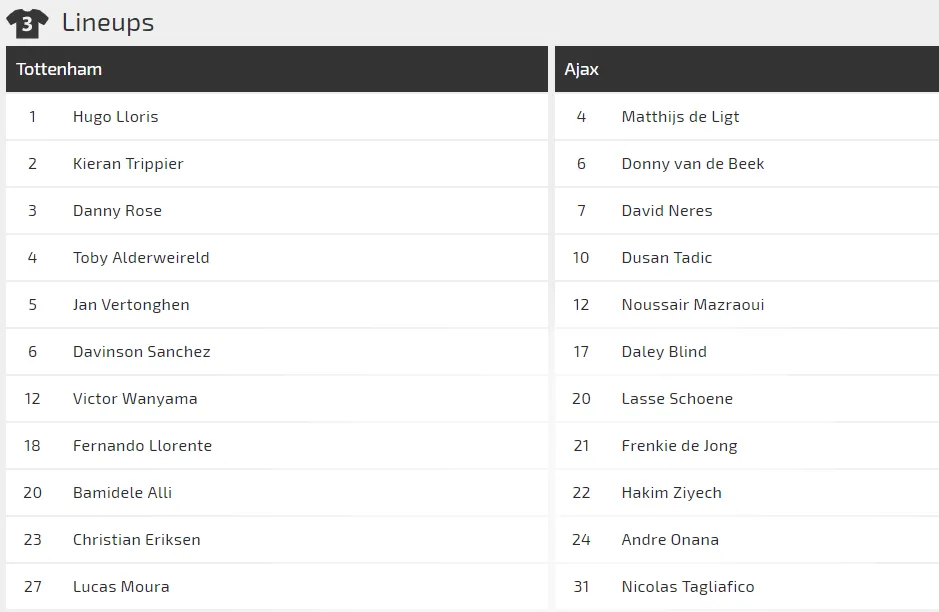Viewport: 939px width, 612px height.
Task: Click Fernando Llorente player name
Action: [142, 446]
